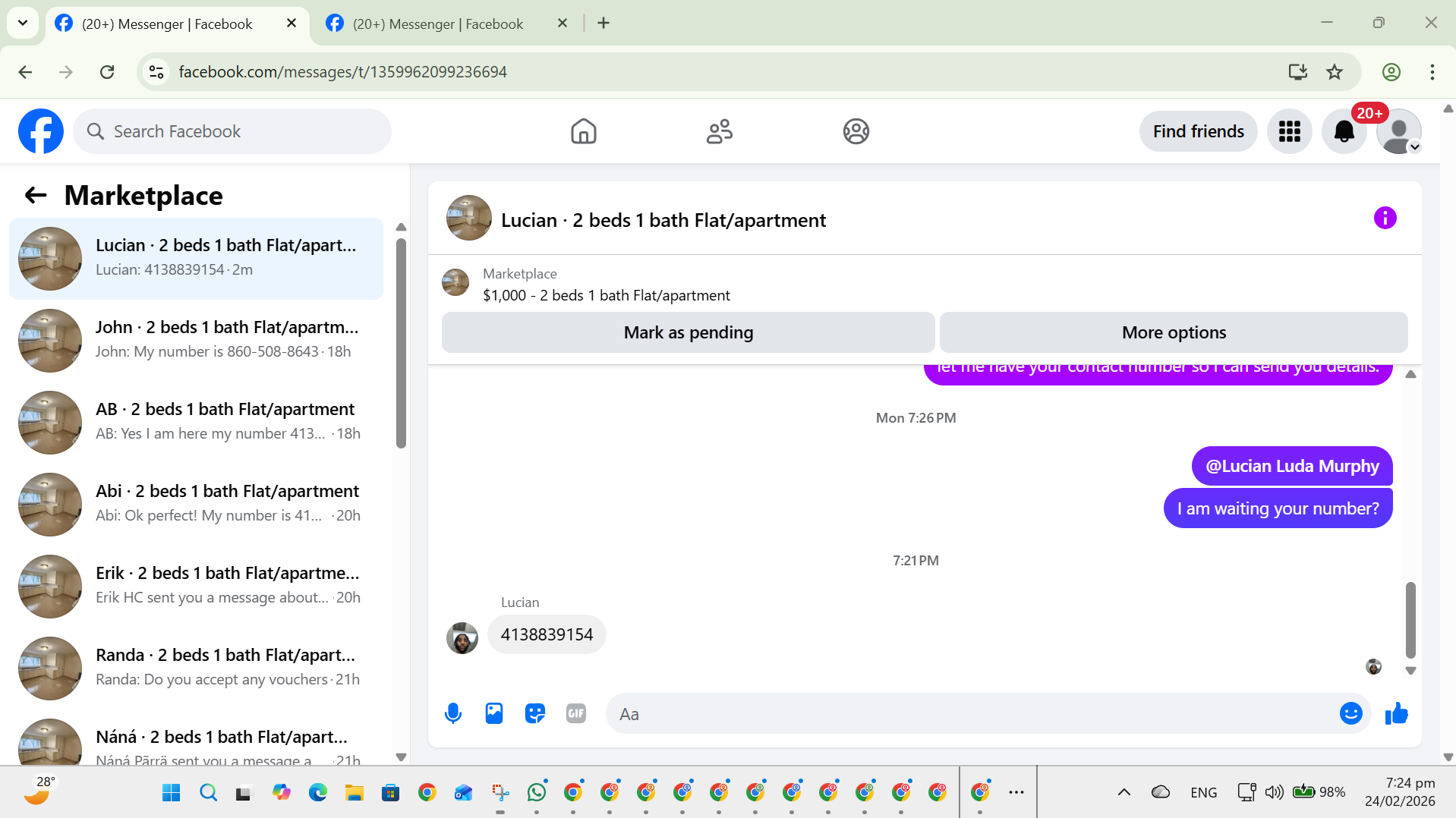Viewport: 1456px width, 818px height.
Task: Navigate back in browser
Action: (x=25, y=72)
